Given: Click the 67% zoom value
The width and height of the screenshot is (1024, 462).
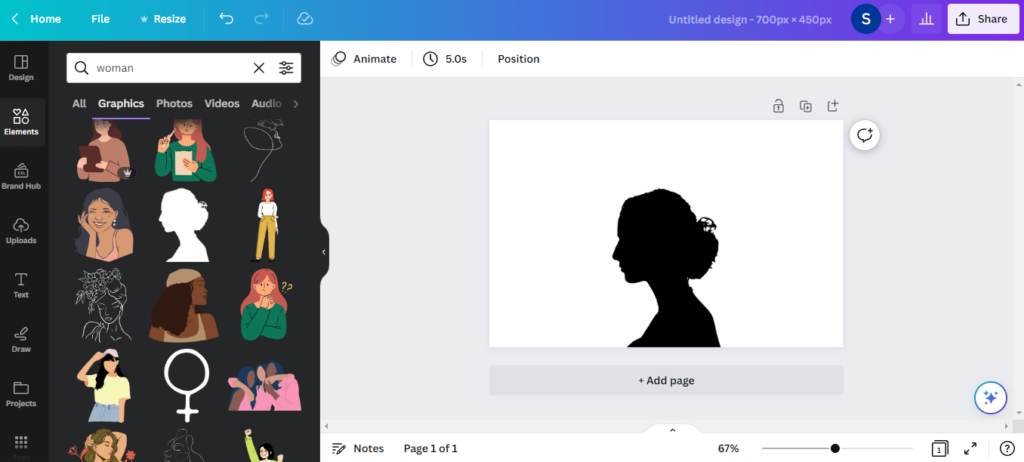Looking at the screenshot, I should pos(728,448).
